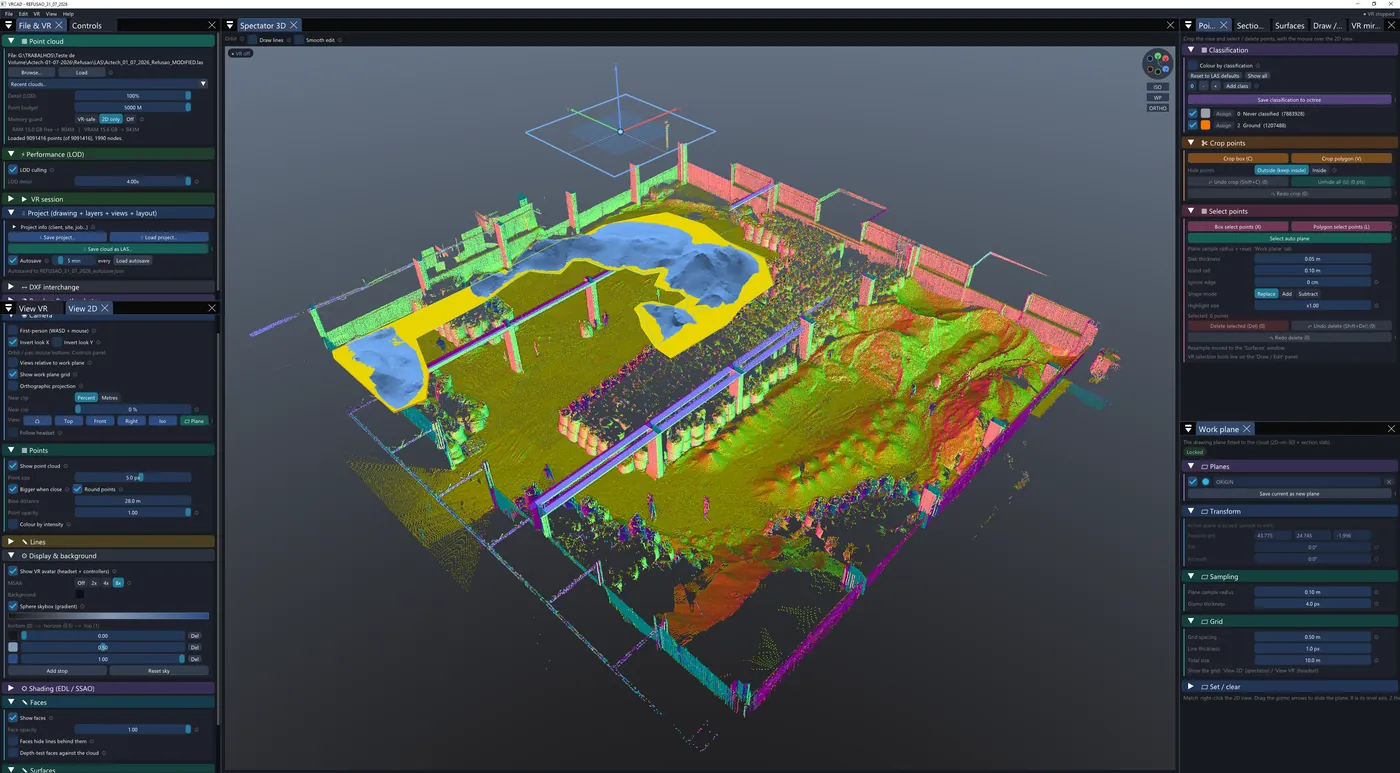The width and height of the screenshot is (1400, 773).
Task: Open the Spectator 3D panel dock menu triangle
Action: pos(230,25)
